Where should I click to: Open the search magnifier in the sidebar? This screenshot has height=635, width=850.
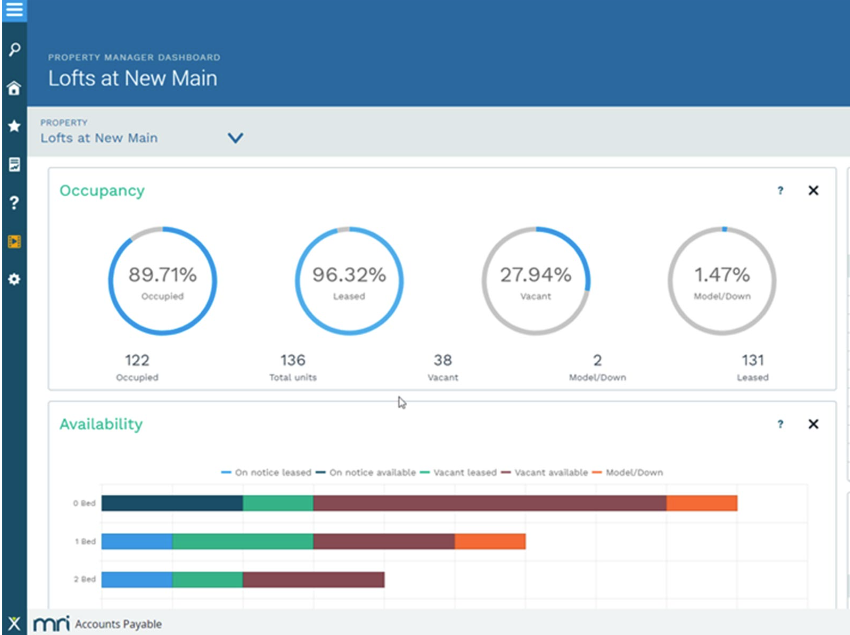click(x=13, y=49)
